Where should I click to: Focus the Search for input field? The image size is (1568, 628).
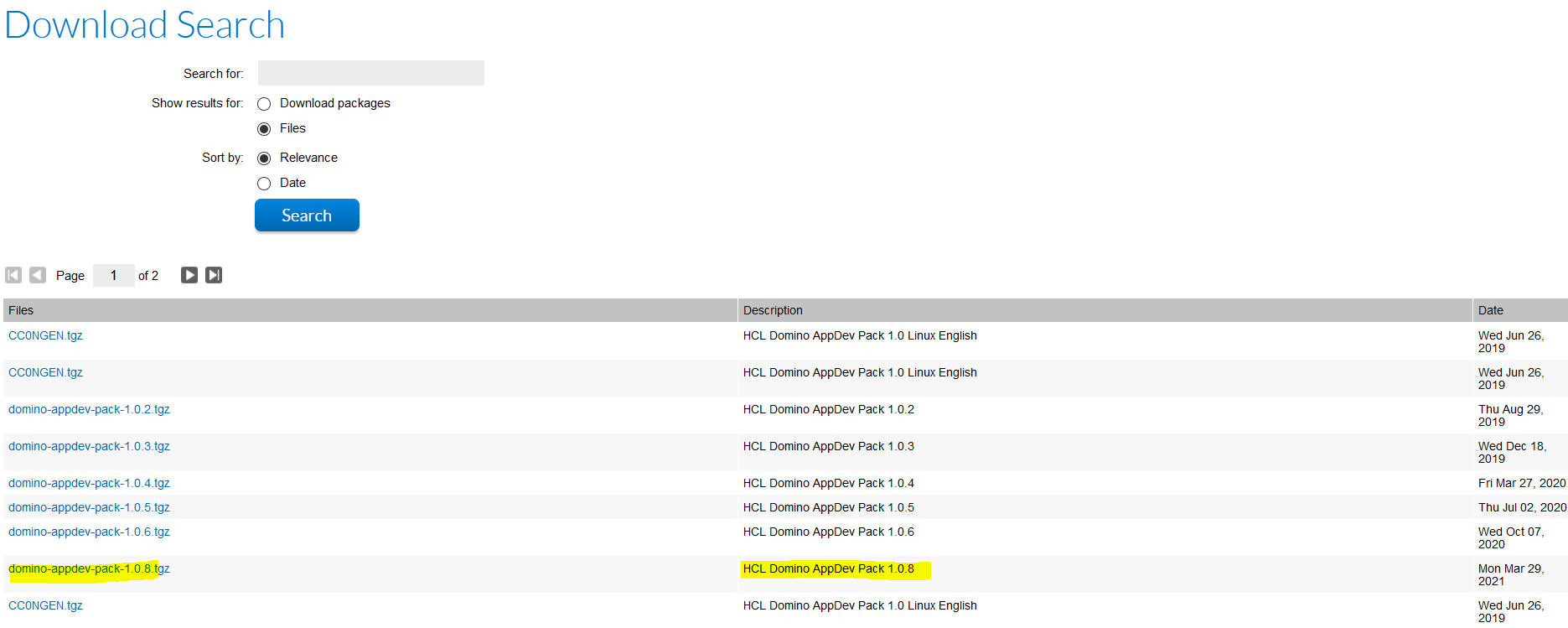(371, 73)
